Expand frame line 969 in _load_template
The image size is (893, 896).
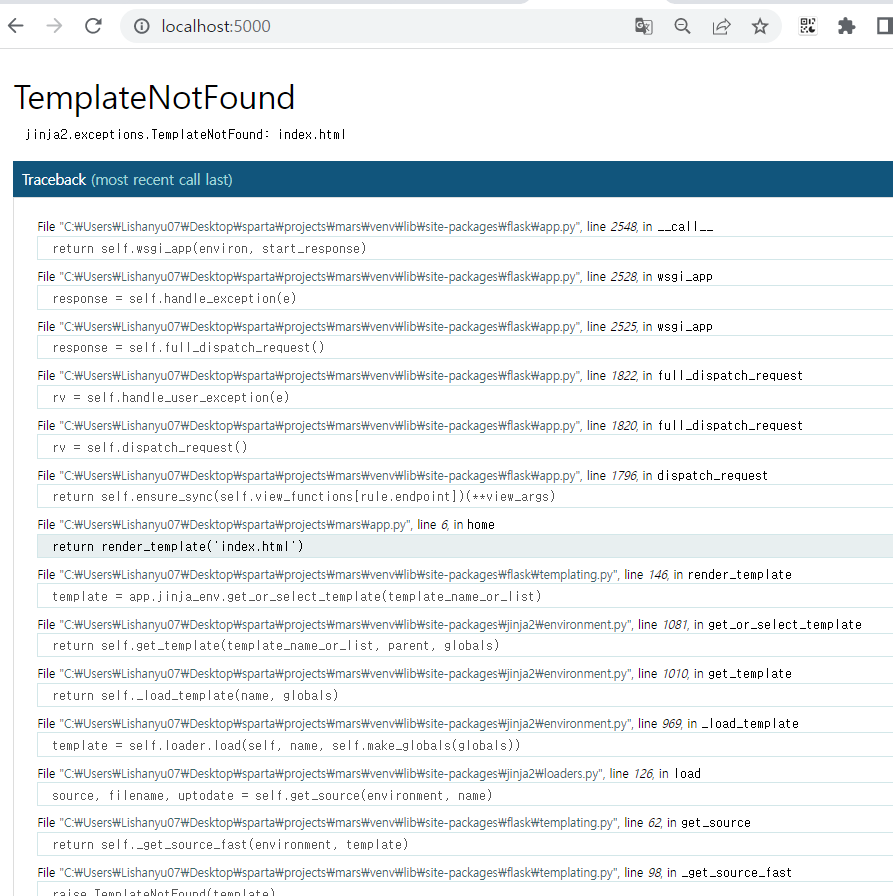pyautogui.click(x=418, y=724)
